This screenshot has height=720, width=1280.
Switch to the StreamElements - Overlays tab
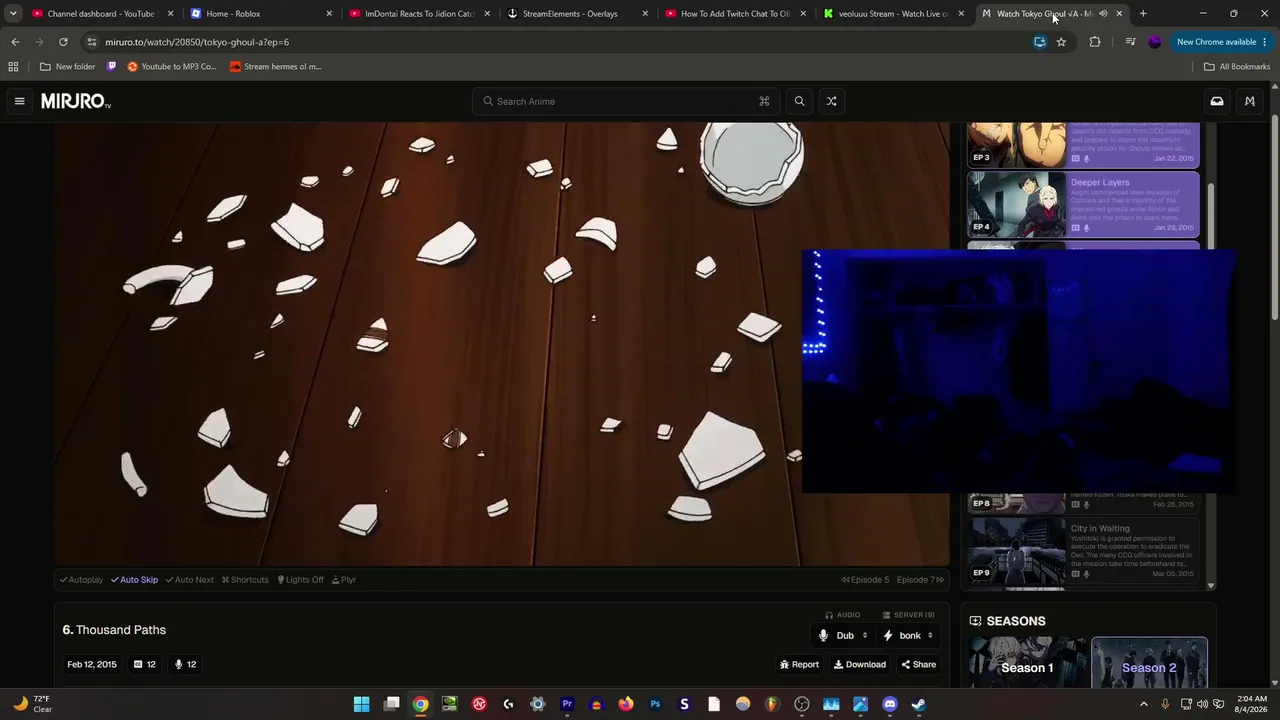point(577,14)
